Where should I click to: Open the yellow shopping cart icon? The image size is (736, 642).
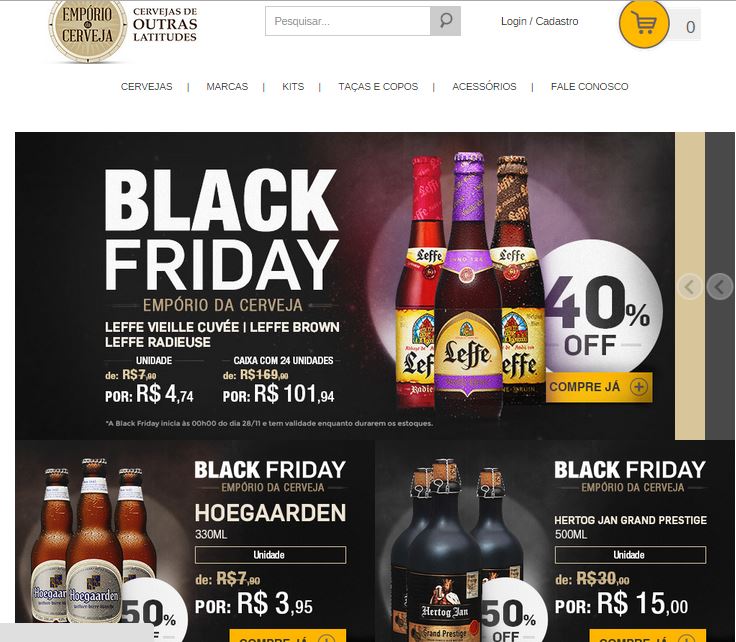click(644, 23)
